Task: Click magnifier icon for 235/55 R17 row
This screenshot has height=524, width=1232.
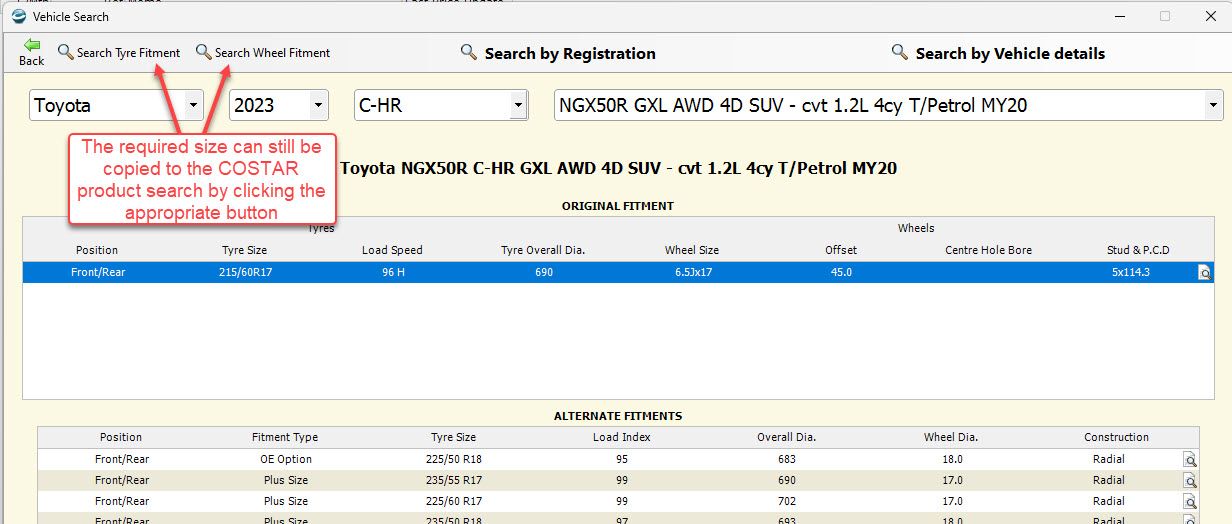Action: 1190,480
